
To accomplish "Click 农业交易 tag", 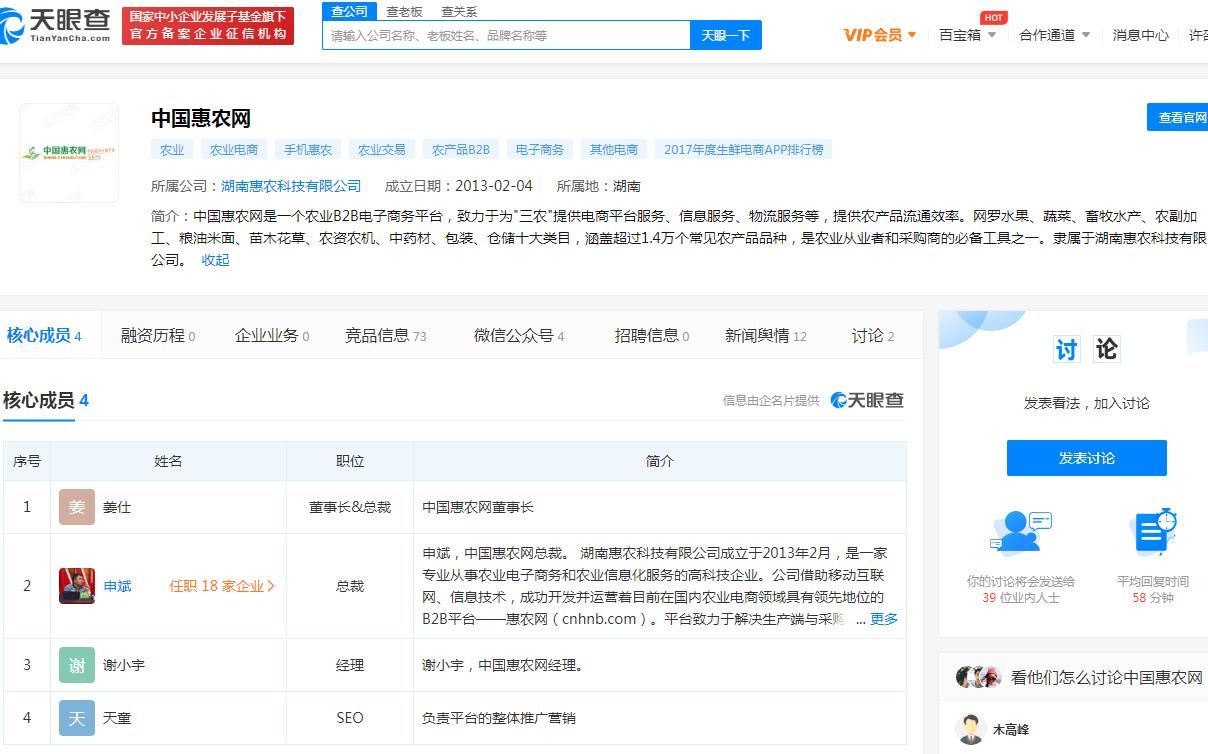I will [382, 150].
